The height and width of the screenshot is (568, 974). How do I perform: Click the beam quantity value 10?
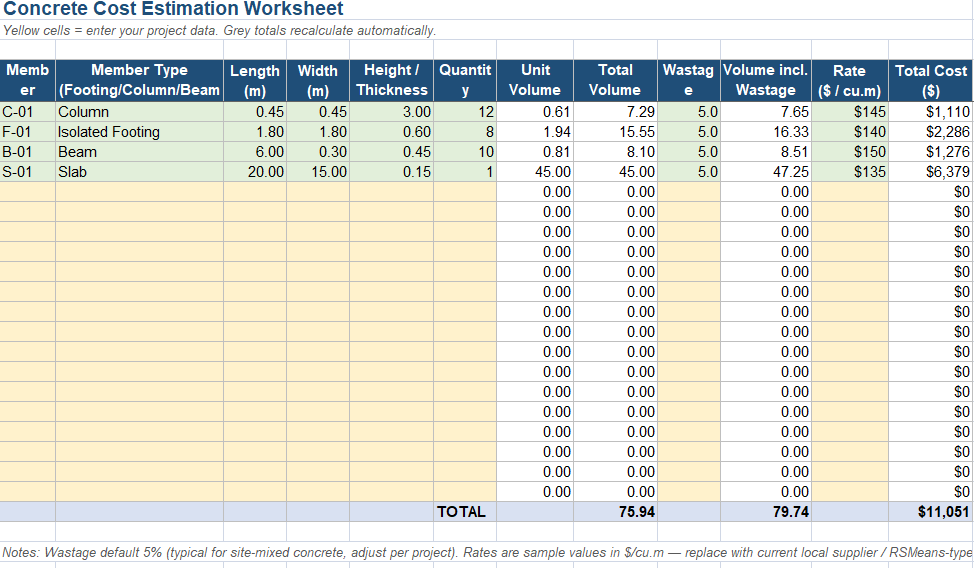tap(465, 152)
